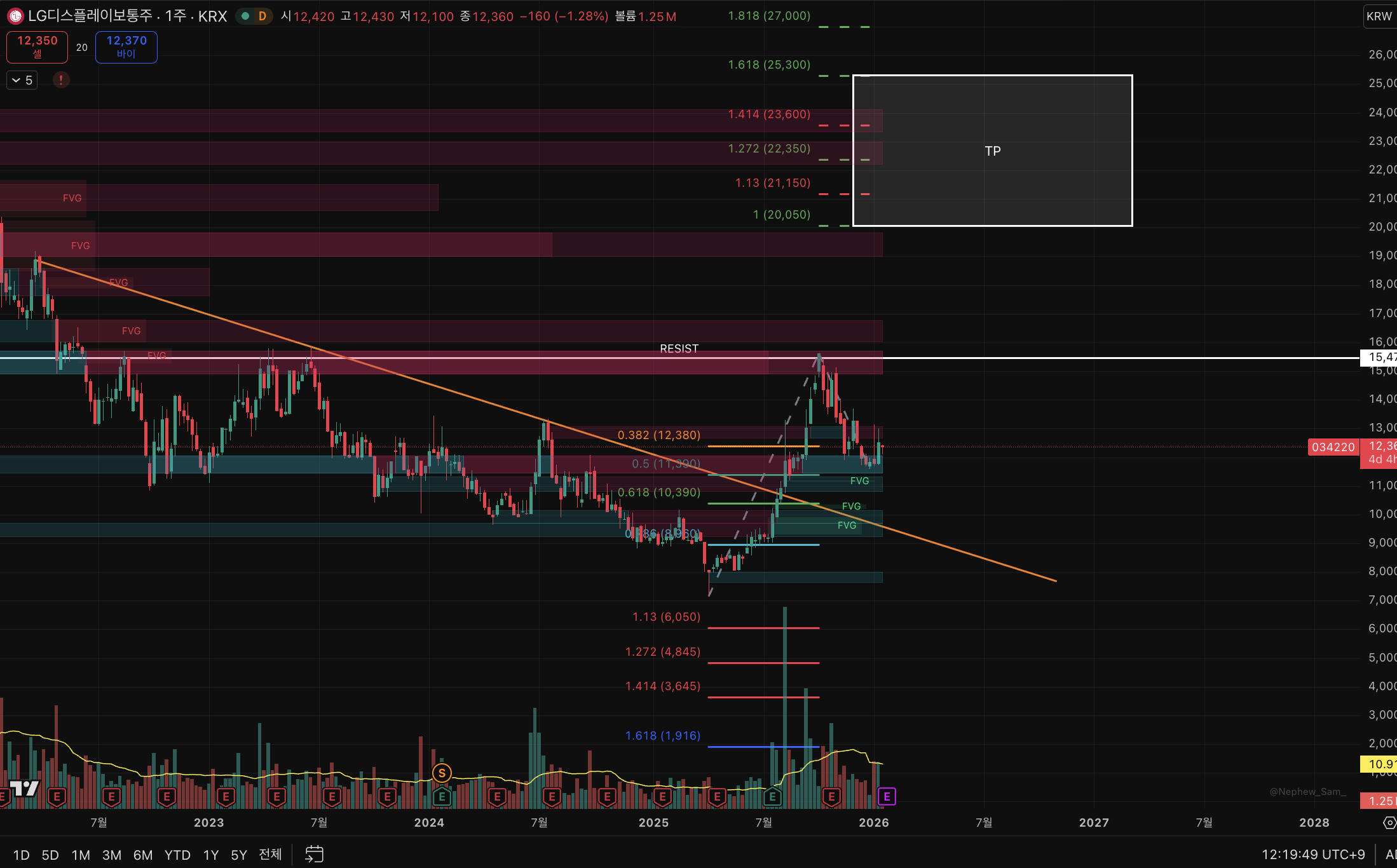The height and width of the screenshot is (868, 1397).
Task: Click the orange D data indicator
Action: click(262, 16)
